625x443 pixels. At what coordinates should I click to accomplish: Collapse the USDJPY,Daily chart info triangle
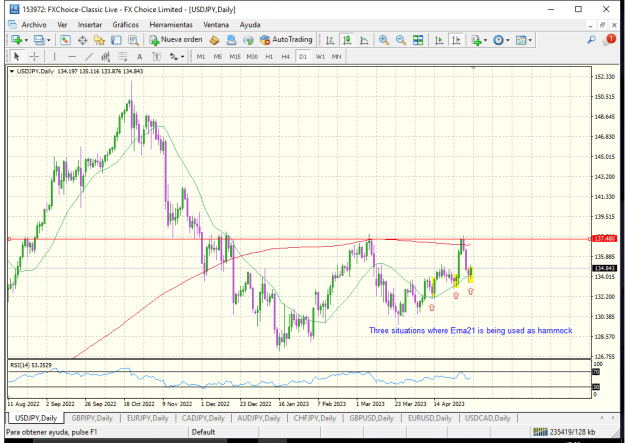click(x=12, y=71)
